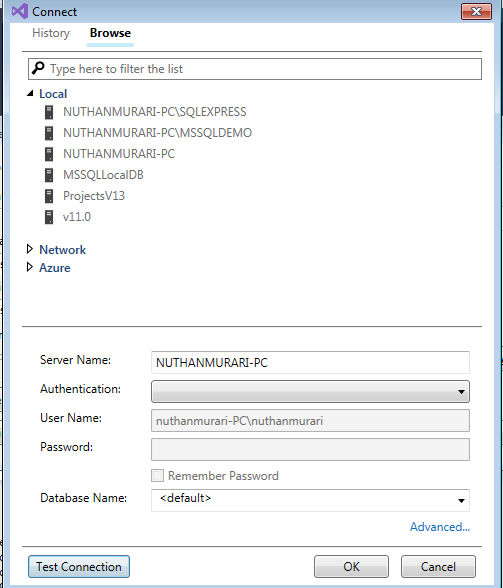Click the Cancel button
This screenshot has width=503, height=588.
coord(438,567)
